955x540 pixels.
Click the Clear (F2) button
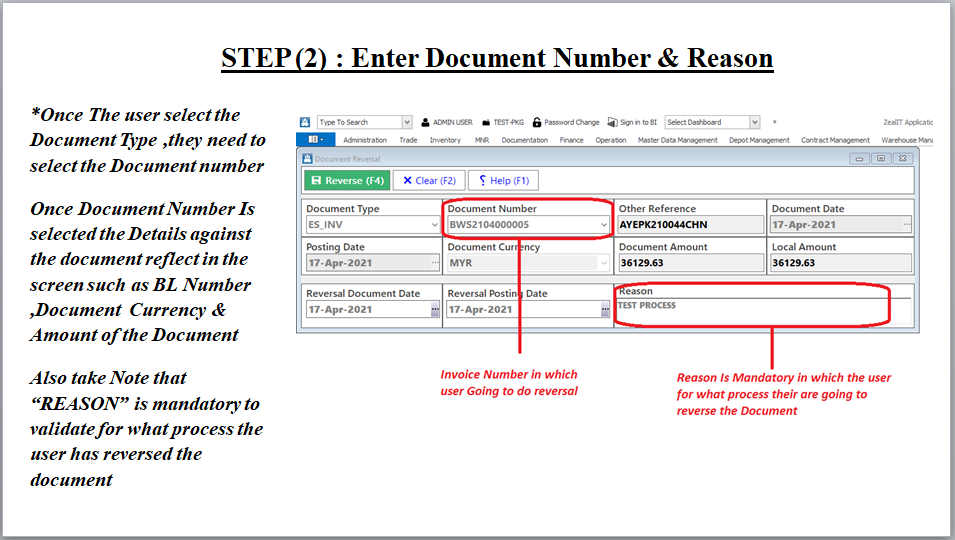pyautogui.click(x=429, y=181)
